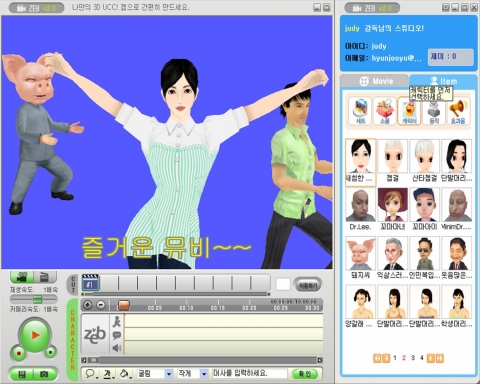Click the ZEB v2.0 logo in studio window

(x=37, y=8)
